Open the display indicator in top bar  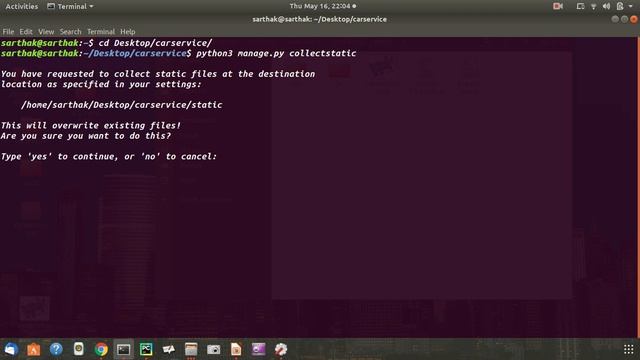point(580,6)
